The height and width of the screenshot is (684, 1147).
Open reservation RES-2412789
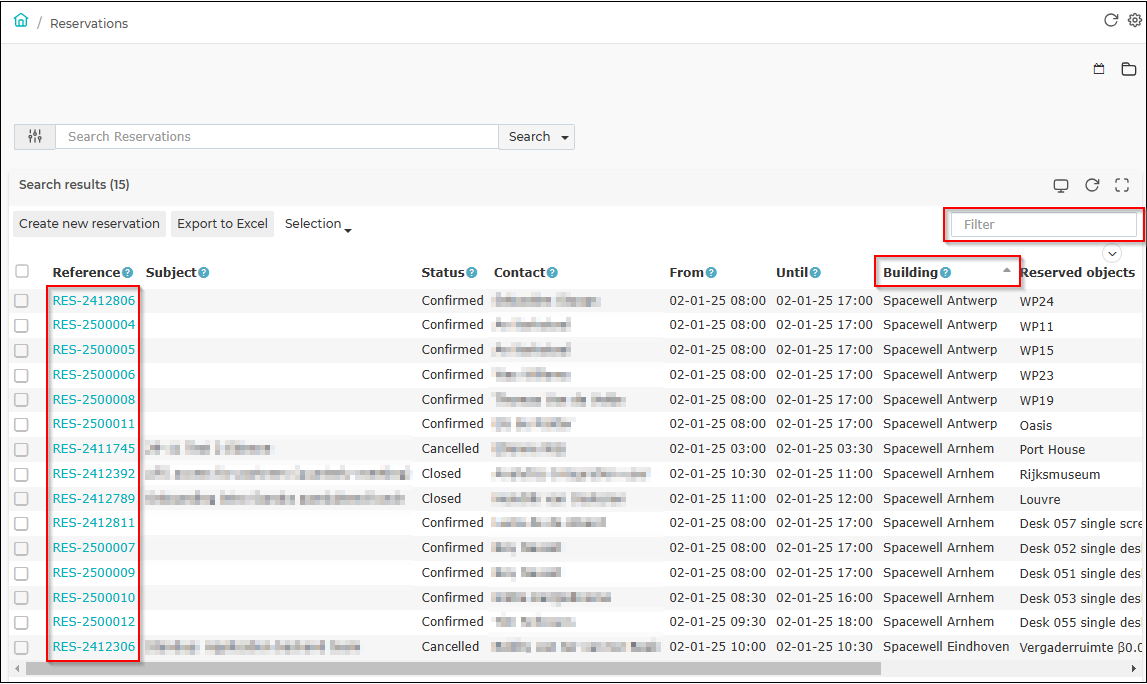(x=94, y=498)
